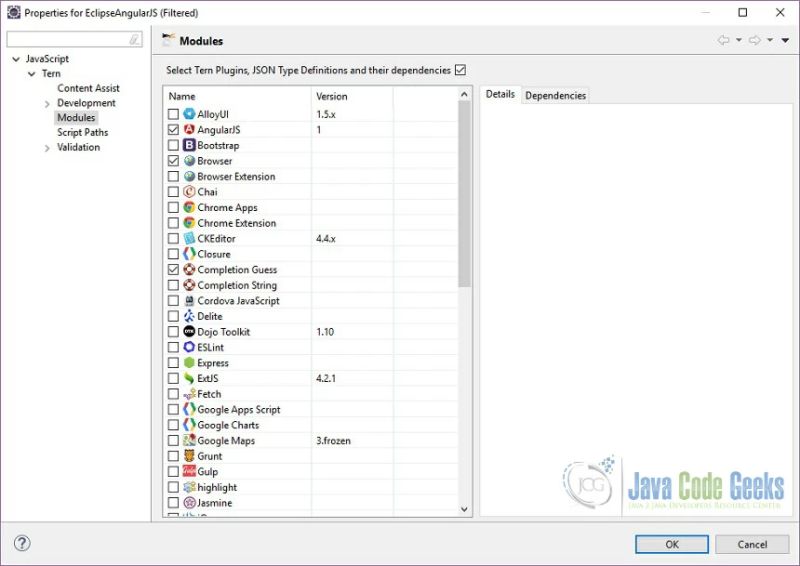Click the Google Charts icon

tap(189, 425)
